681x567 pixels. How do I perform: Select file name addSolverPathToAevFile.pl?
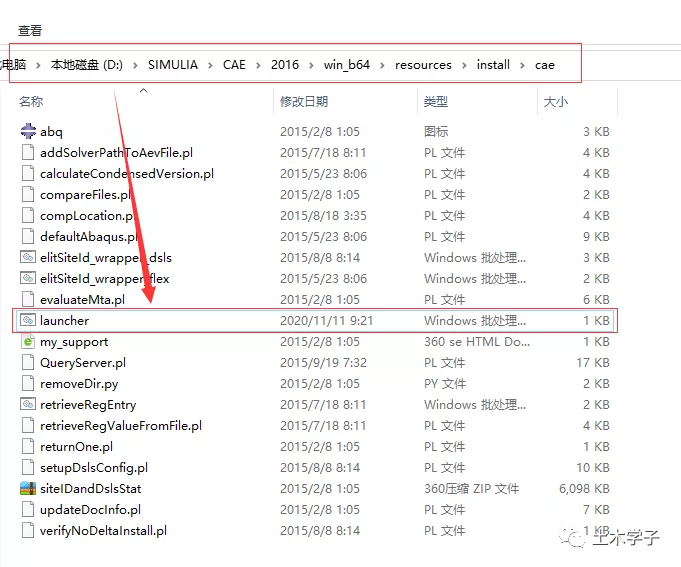tap(116, 152)
